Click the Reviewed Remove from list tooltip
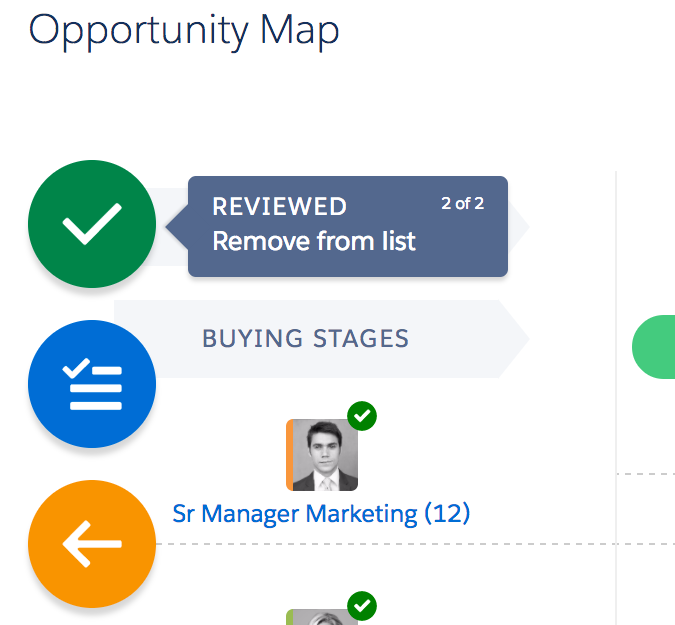675x625 pixels. click(x=348, y=226)
